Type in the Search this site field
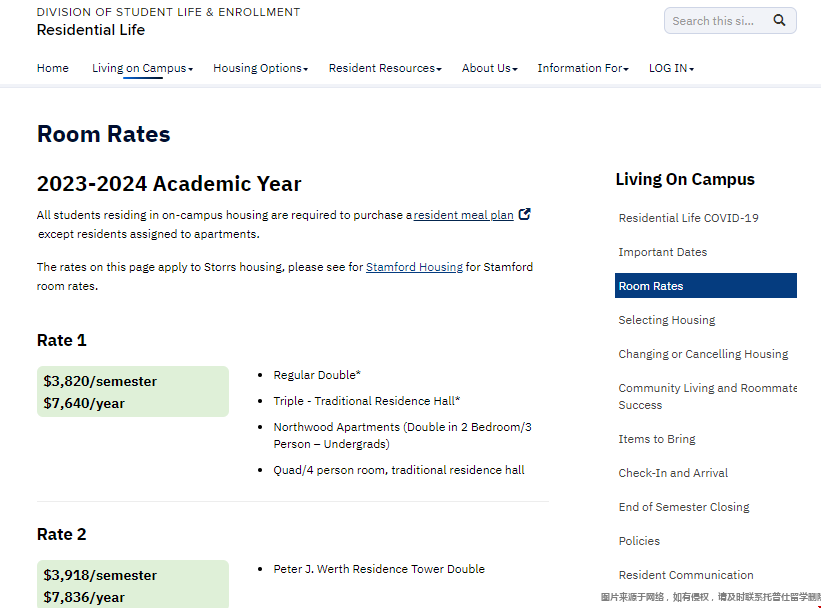Image resolution: width=821 pixels, height=608 pixels. [714, 21]
